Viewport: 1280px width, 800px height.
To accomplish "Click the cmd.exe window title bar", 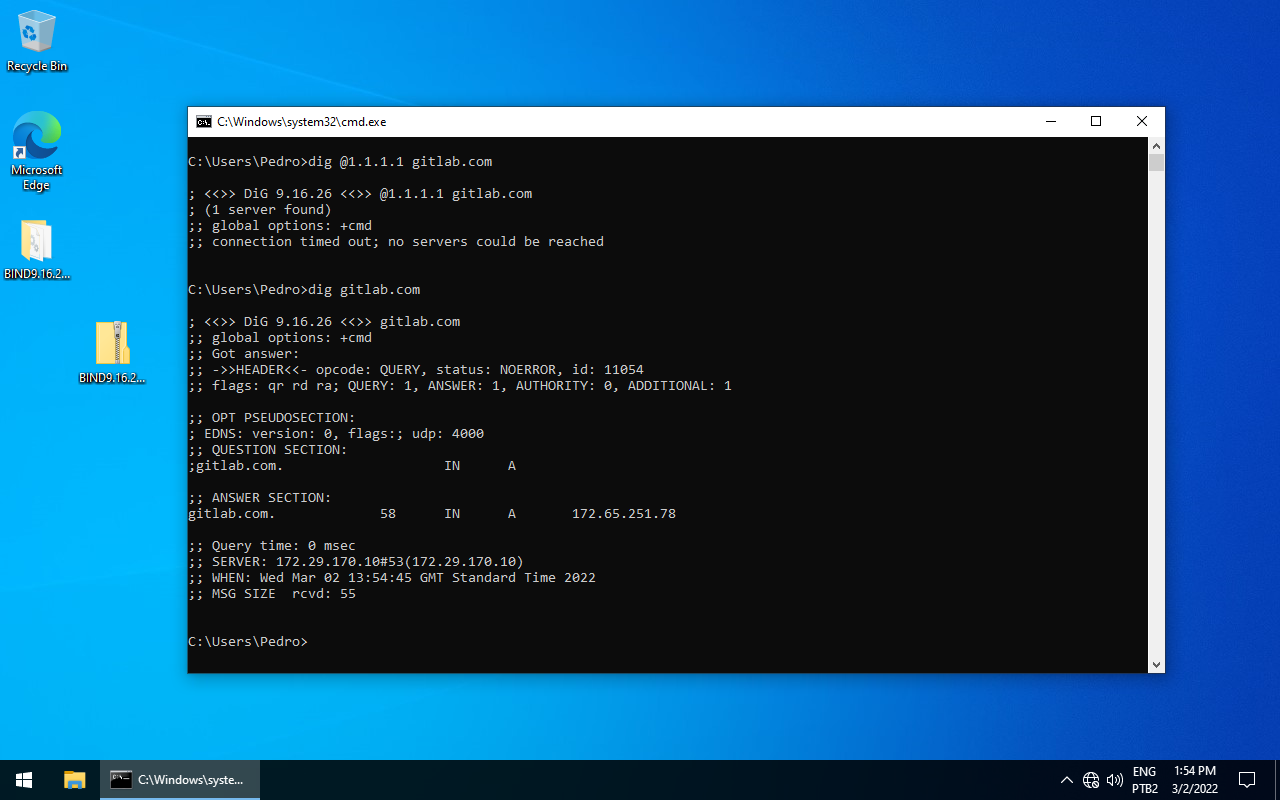I will (x=600, y=122).
